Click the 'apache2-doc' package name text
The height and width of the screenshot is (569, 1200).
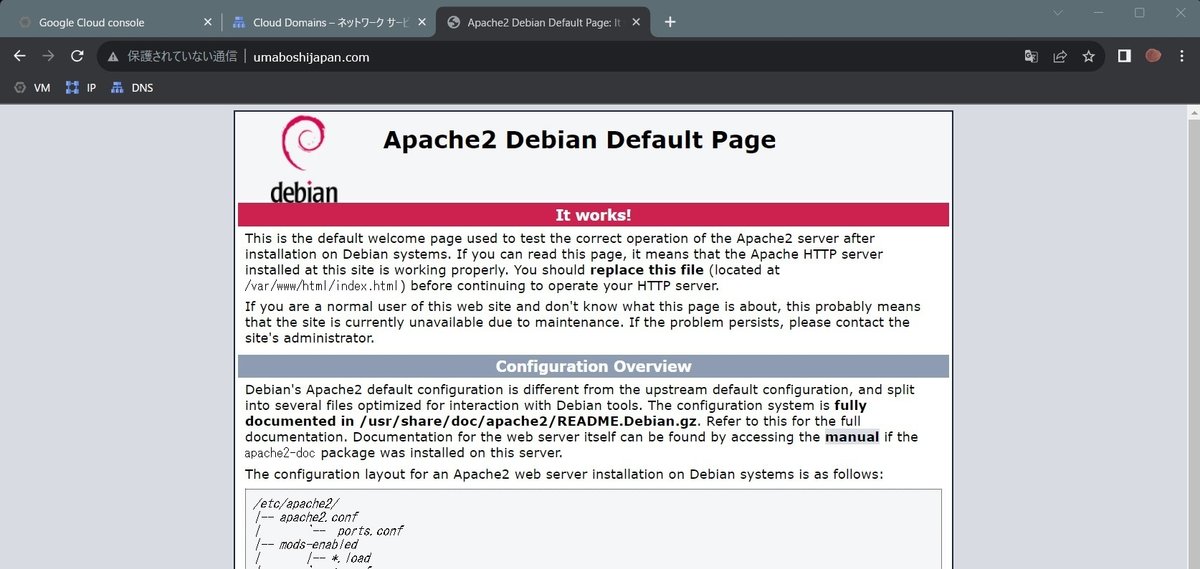tap(280, 453)
